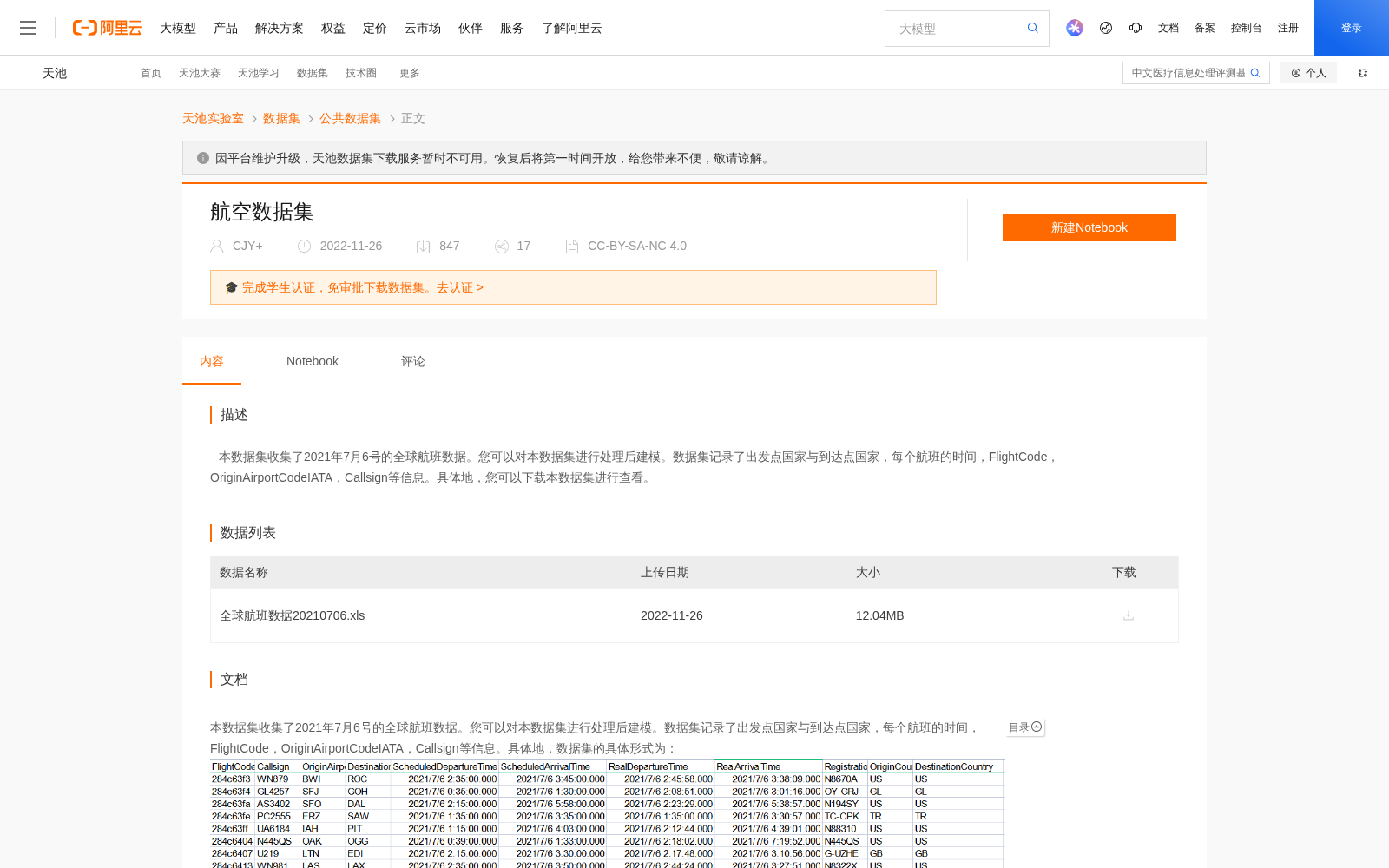Click the 公共数据集 breadcrumb link
1389x868 pixels.
pos(350,118)
